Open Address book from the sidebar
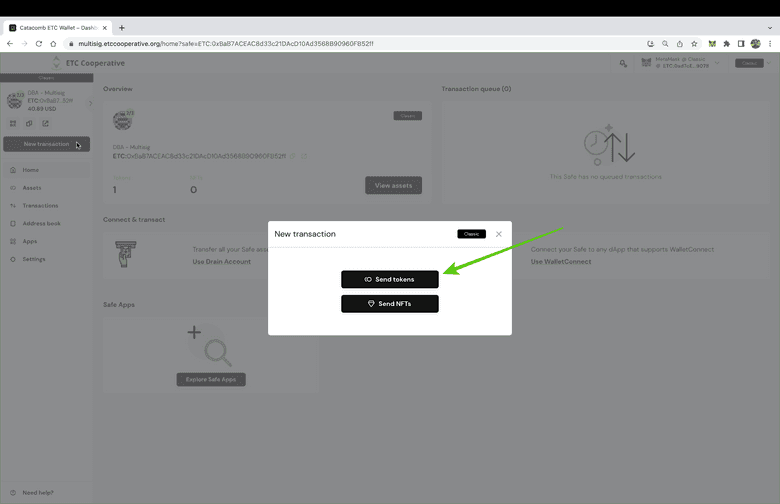Viewport: 780px width, 504px height. click(41, 223)
